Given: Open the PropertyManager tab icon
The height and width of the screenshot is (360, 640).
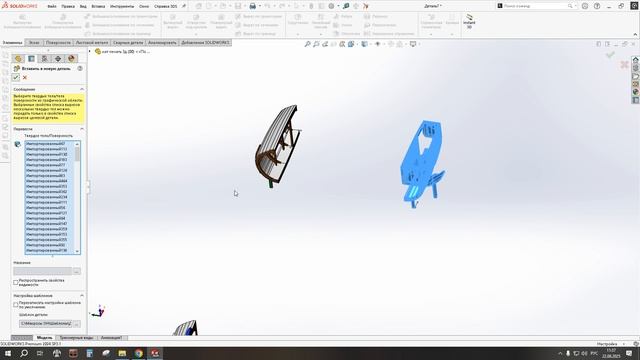Looking at the screenshot, I should (x=31, y=59).
